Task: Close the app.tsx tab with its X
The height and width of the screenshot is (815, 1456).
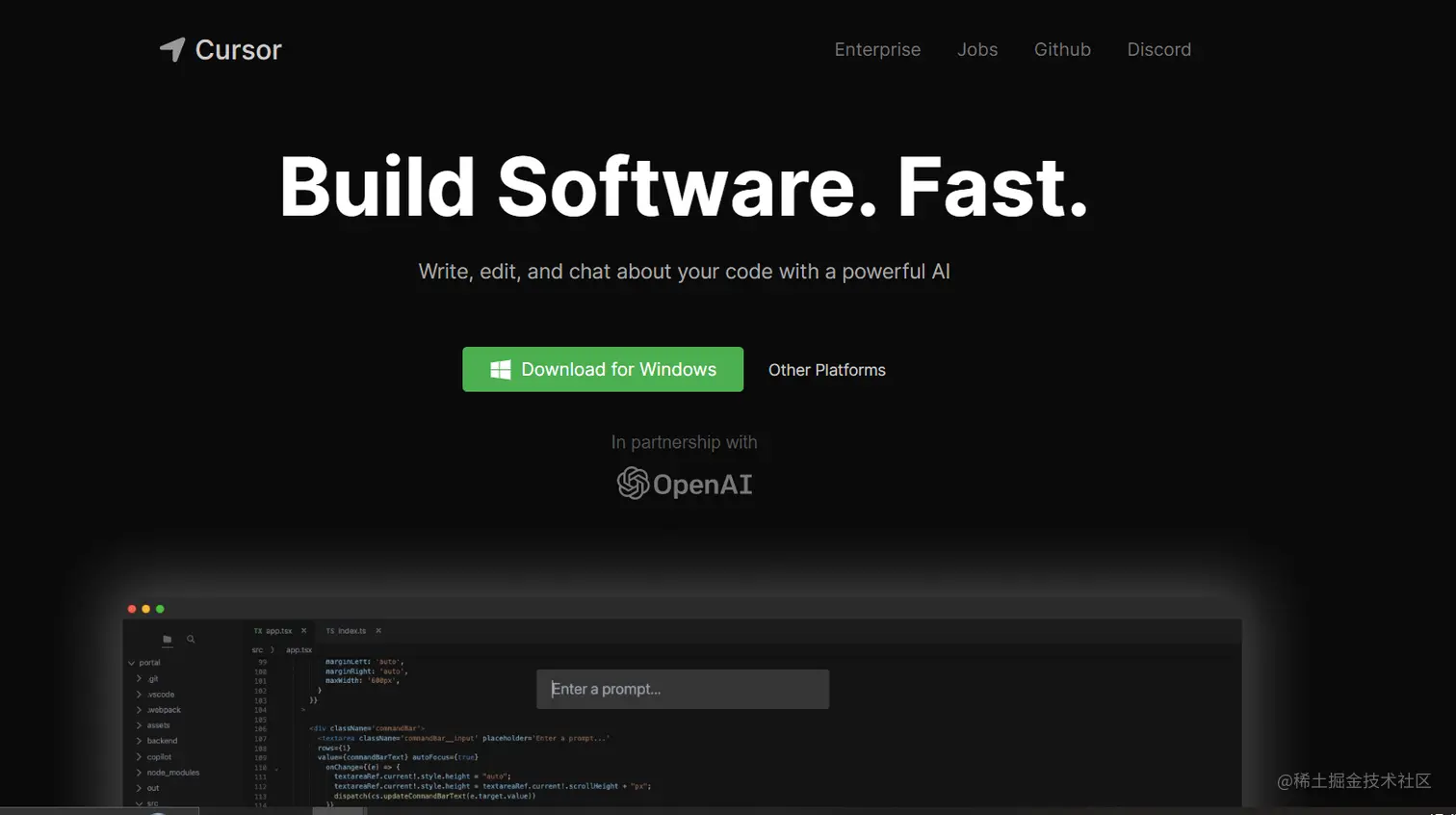Action: [x=303, y=631]
